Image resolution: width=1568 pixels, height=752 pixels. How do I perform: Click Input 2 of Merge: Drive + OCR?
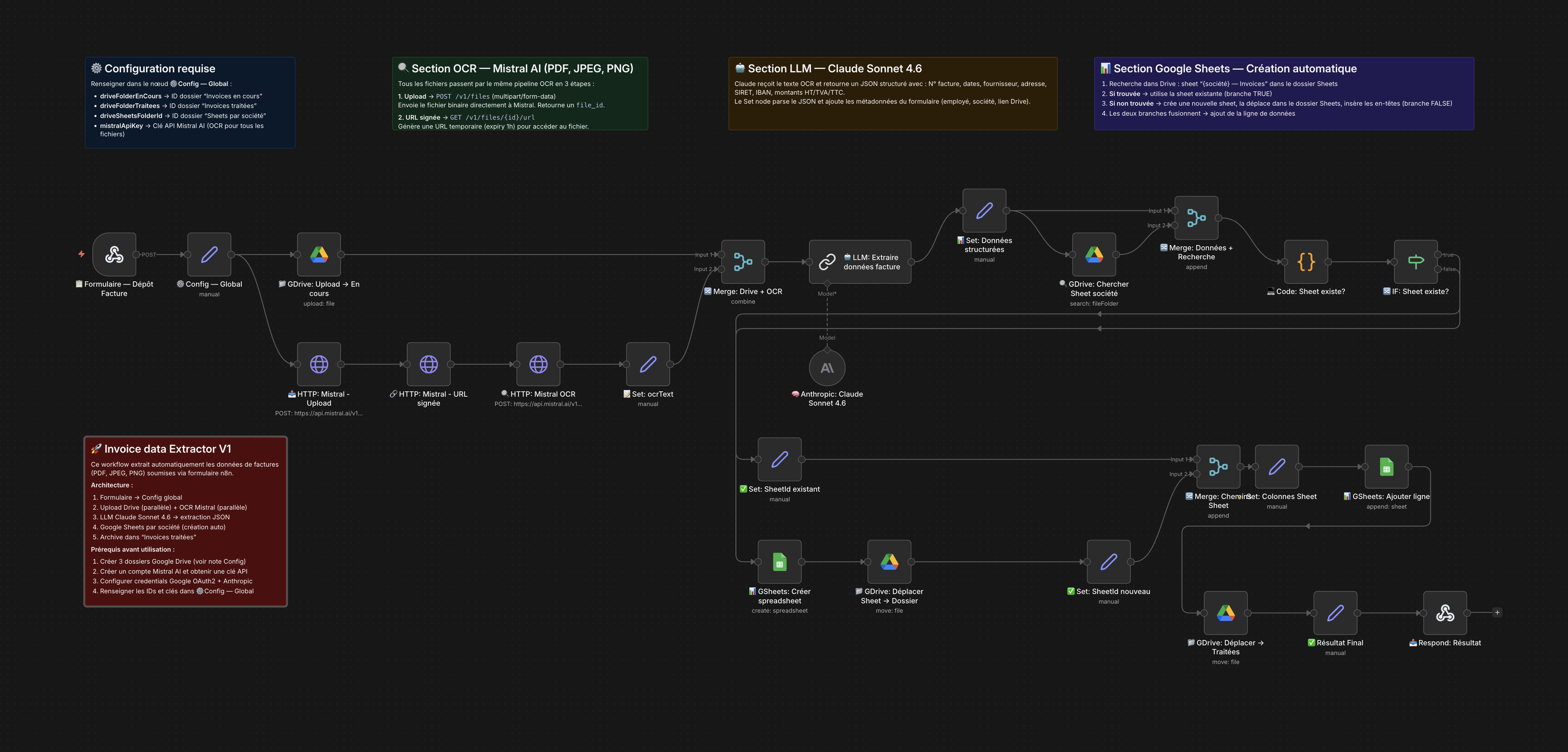(721, 269)
